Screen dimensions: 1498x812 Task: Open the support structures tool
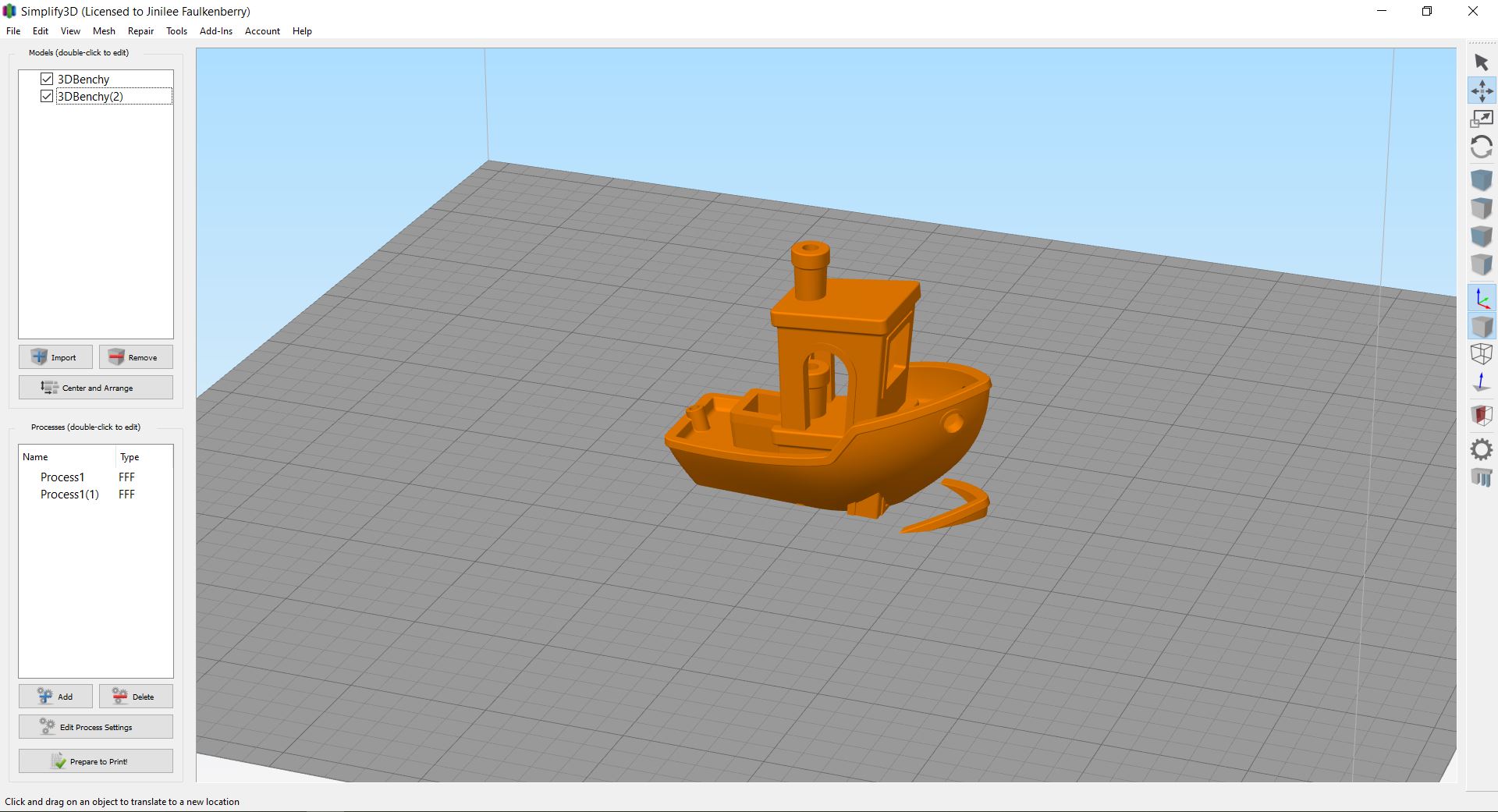coord(1481,477)
